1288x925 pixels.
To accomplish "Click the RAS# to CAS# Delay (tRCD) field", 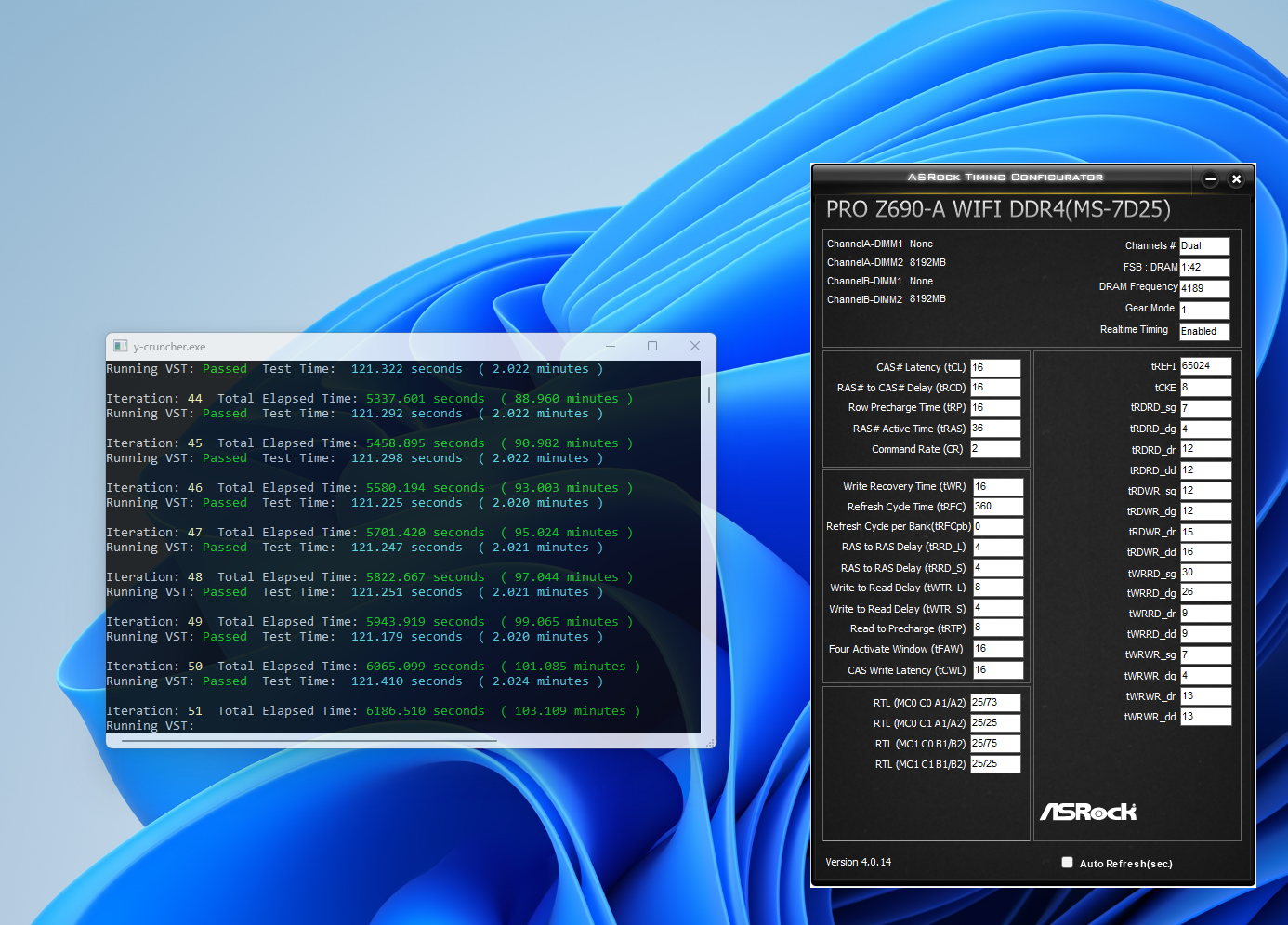I will pos(995,388).
